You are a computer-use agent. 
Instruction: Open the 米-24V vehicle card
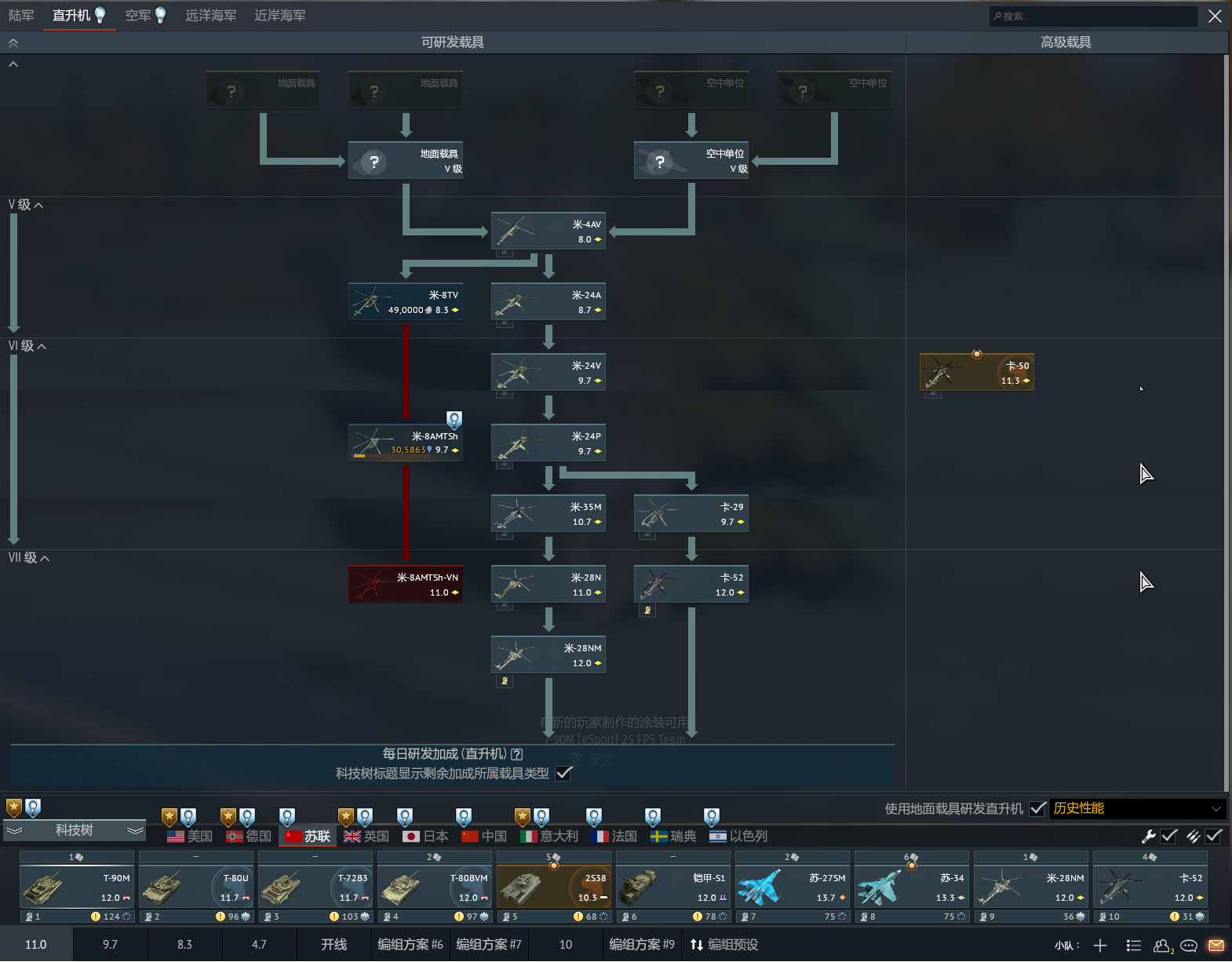tap(549, 372)
